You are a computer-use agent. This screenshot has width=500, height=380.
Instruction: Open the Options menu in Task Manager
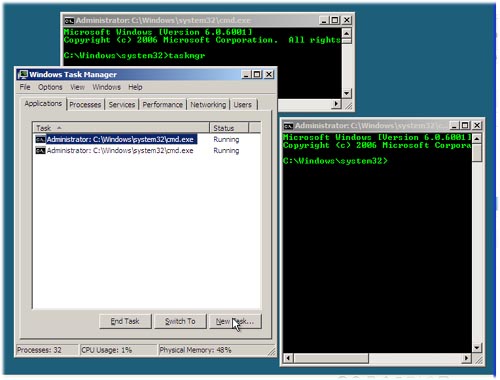pyautogui.click(x=50, y=87)
